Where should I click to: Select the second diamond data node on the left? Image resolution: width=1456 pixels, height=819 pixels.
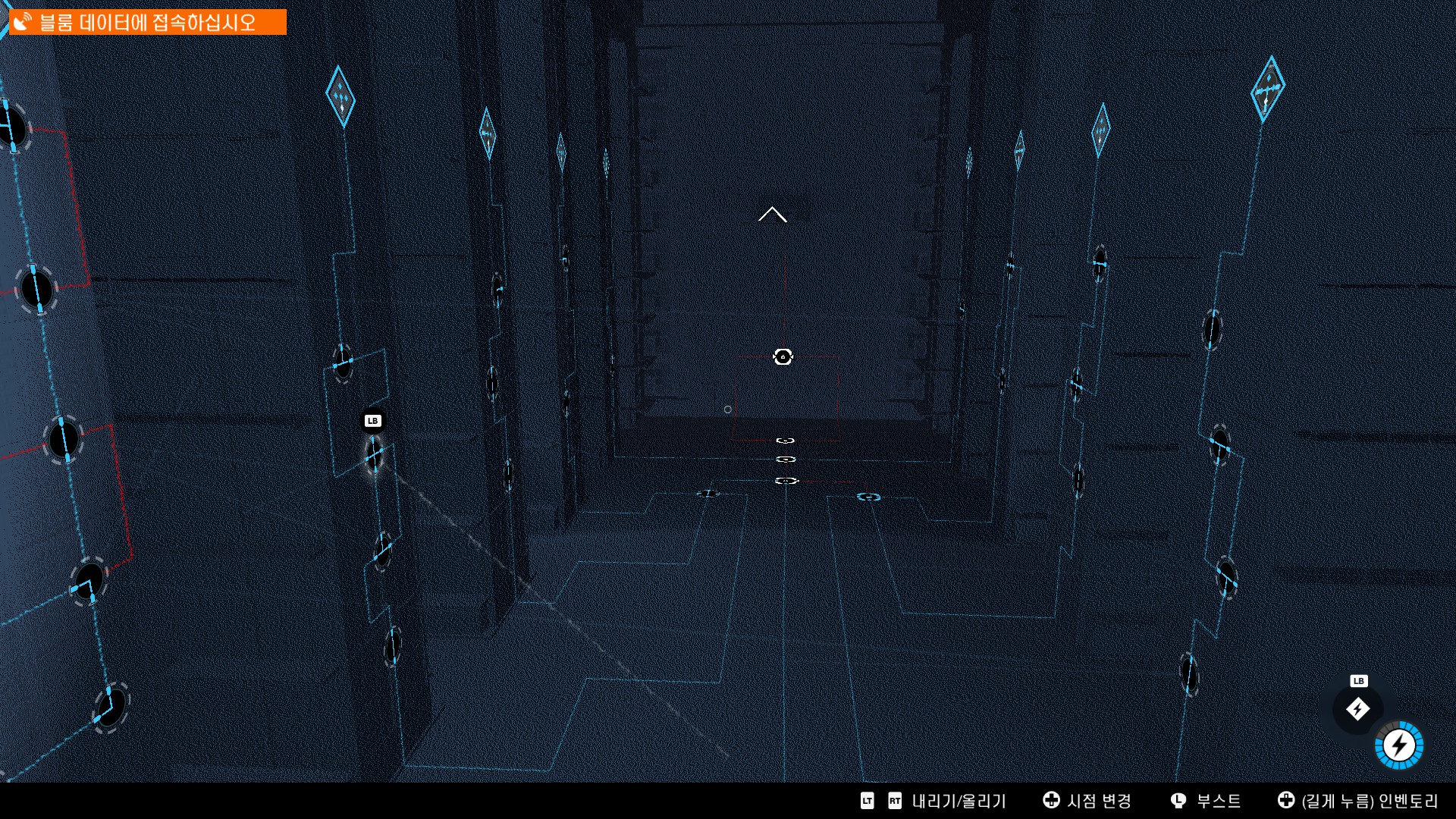point(488,133)
